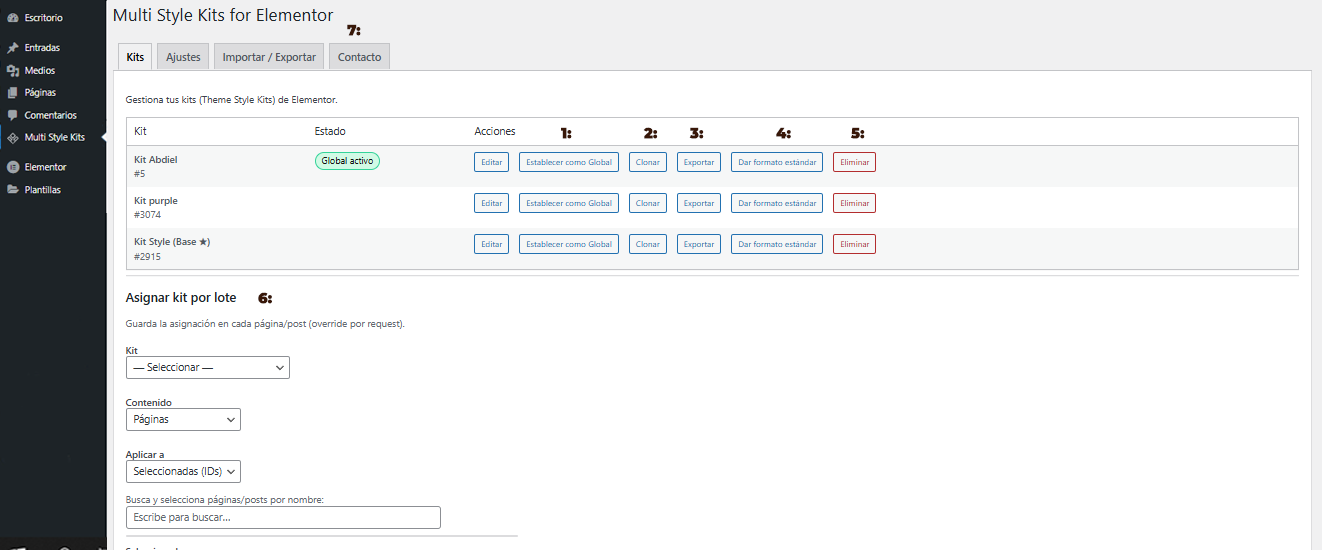Expand the Kit selection dropdown
Screen dimensions: 1322x550
tap(207, 368)
